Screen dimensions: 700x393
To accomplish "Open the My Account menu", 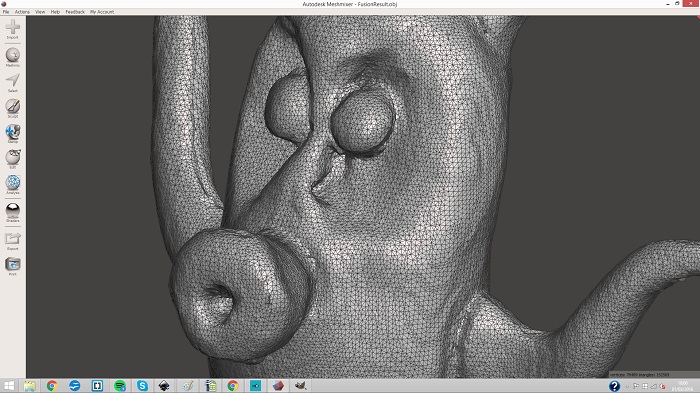I will coord(102,12).
